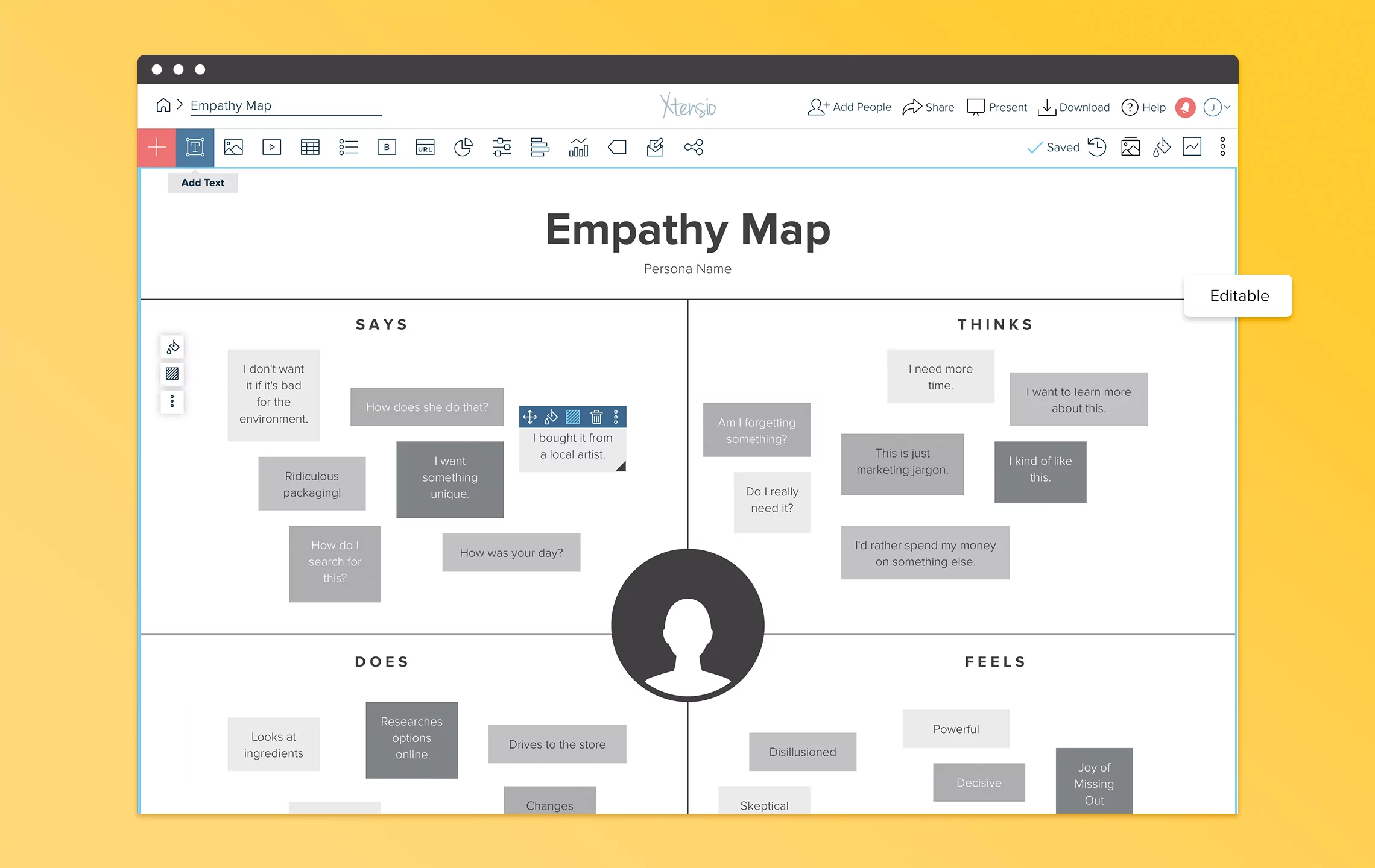Open the add element plus menu
Image resolution: width=1375 pixels, height=868 pixels.
156,147
